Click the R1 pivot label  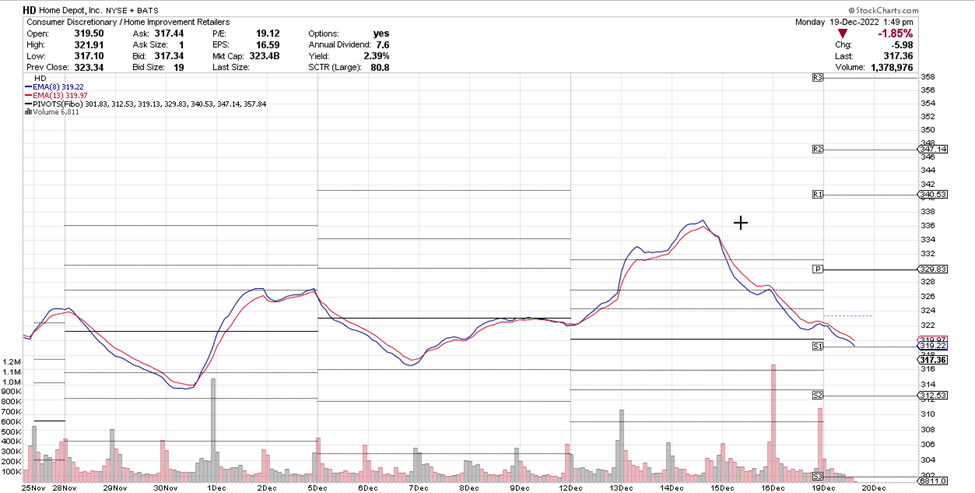tap(818, 195)
